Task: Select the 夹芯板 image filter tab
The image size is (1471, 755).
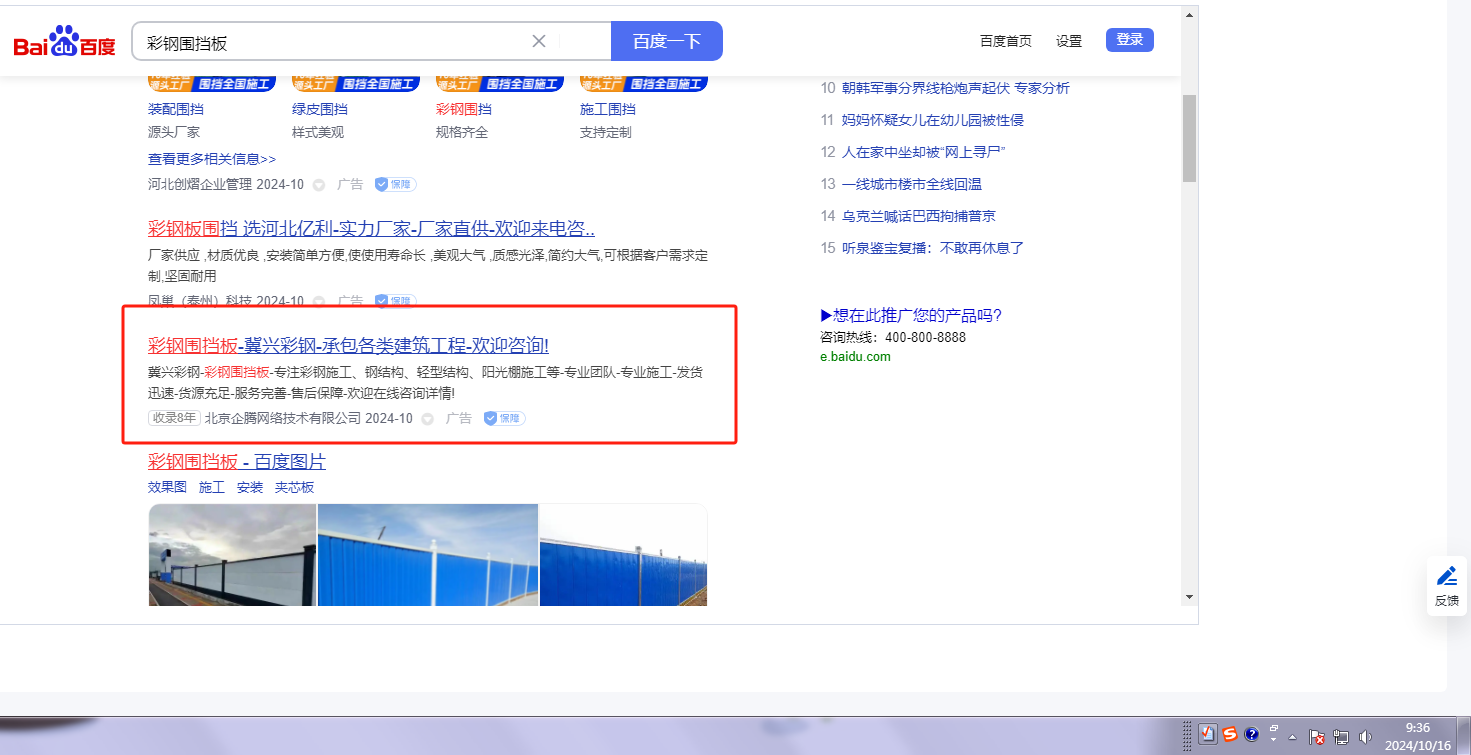Action: (294, 487)
